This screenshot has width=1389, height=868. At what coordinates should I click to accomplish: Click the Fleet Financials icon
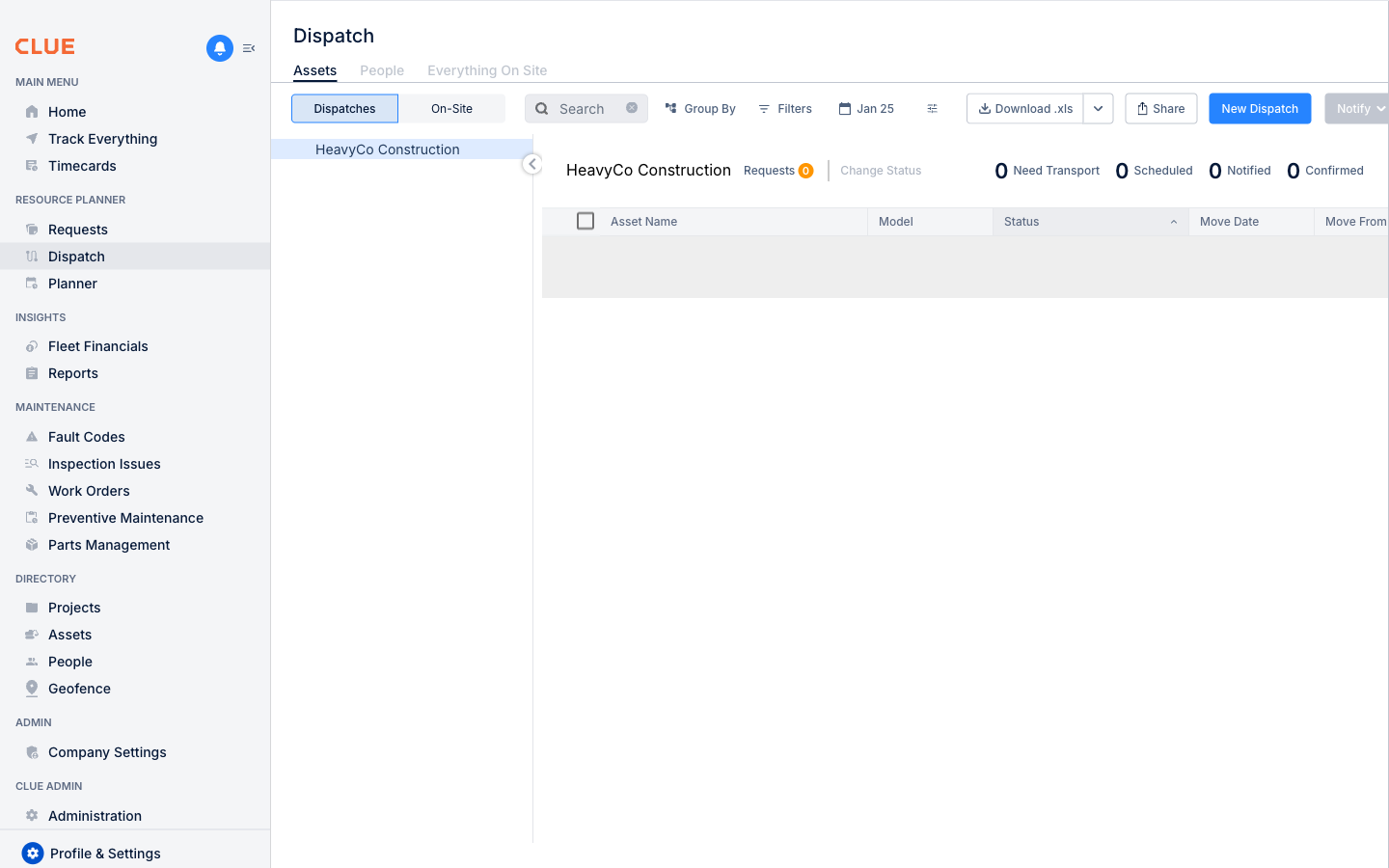[x=32, y=346]
